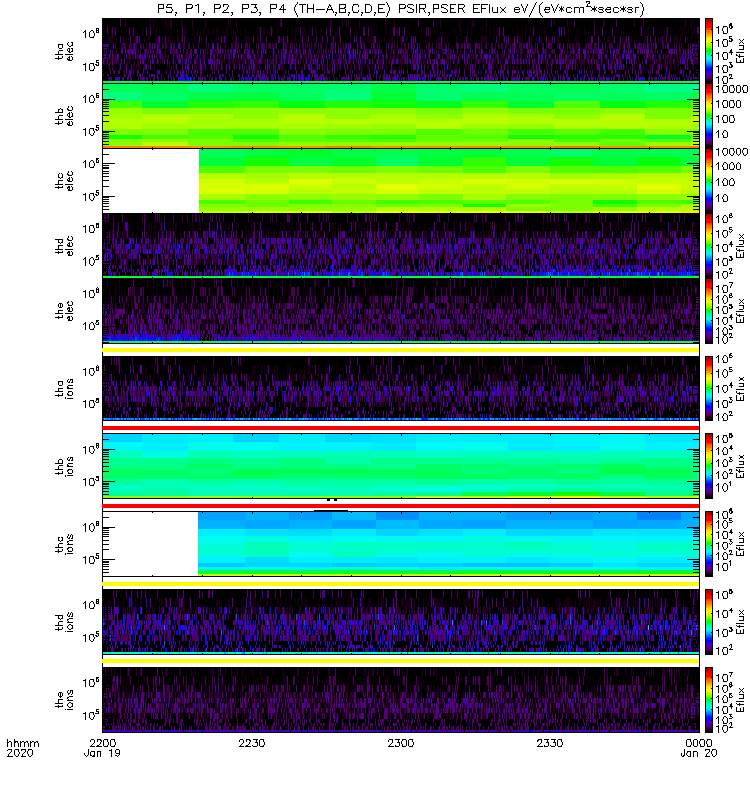The image size is (750, 800).
Task: Click the 100 tick on thc elec colorbar
Action: coord(726,182)
